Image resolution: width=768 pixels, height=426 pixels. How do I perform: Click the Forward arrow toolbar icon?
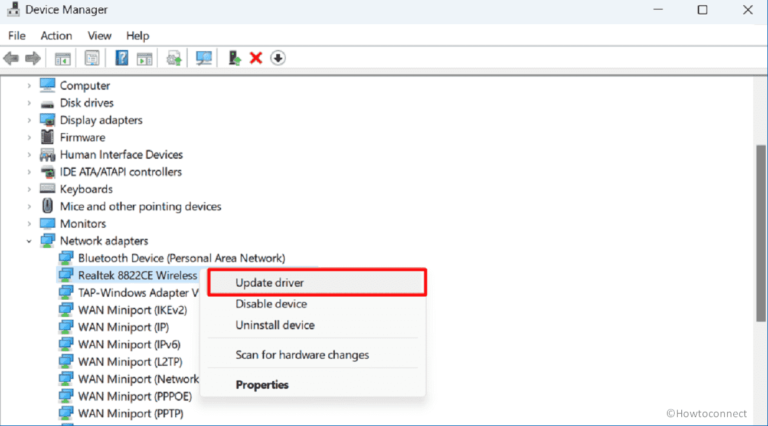pos(33,58)
